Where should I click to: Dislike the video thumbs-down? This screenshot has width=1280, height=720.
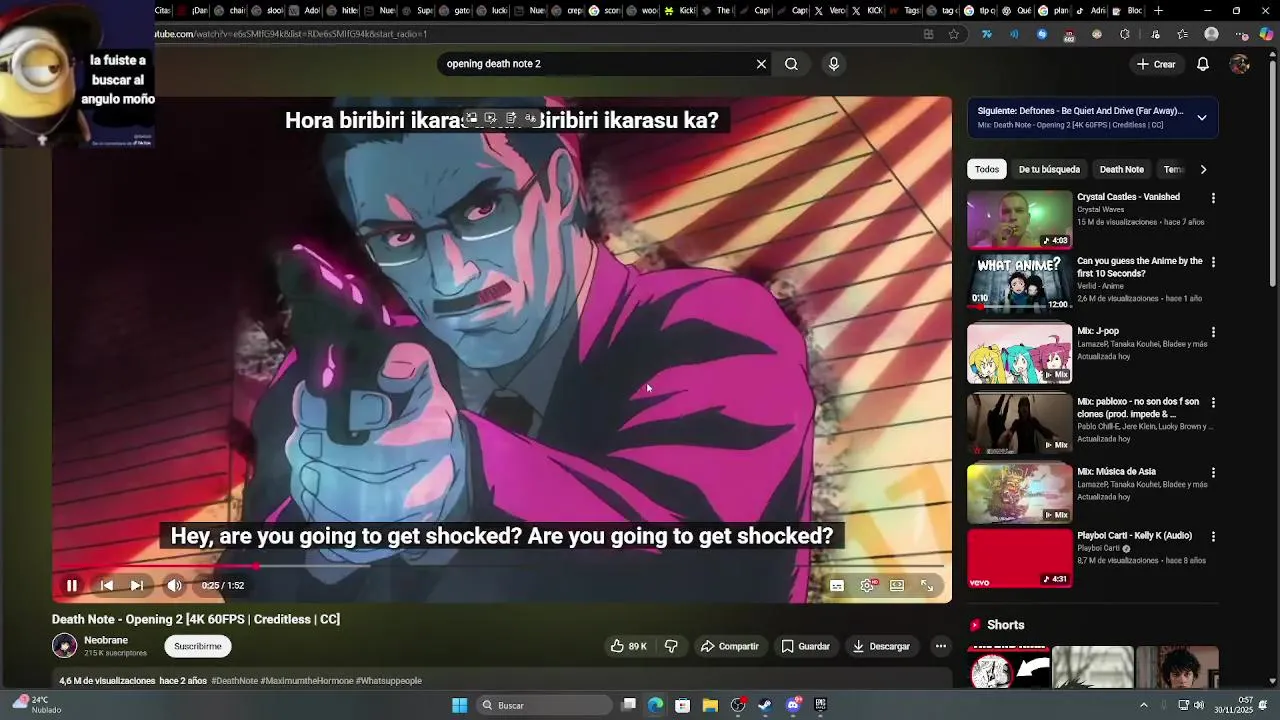[x=671, y=647]
